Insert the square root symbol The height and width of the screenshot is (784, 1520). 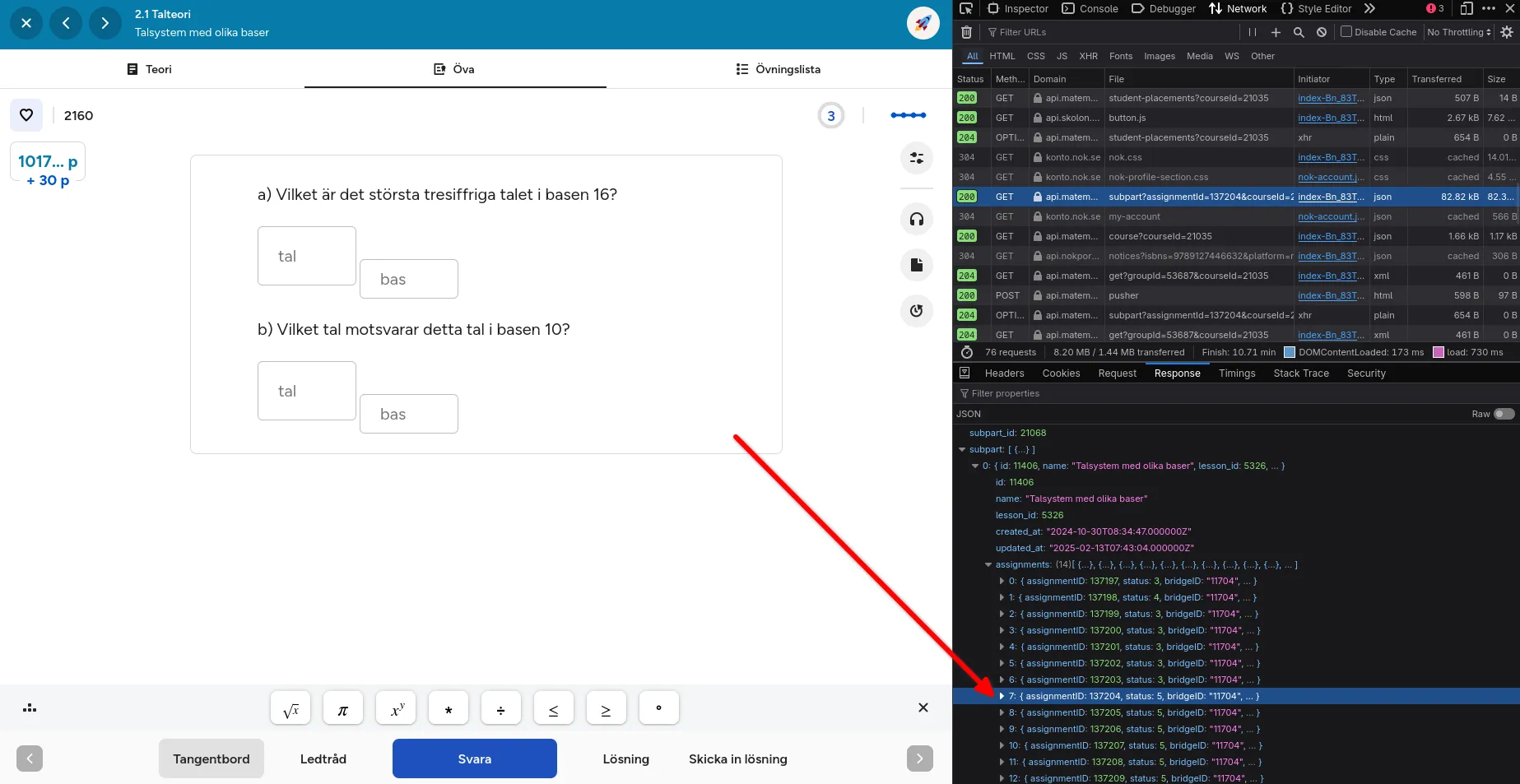pyautogui.click(x=291, y=708)
